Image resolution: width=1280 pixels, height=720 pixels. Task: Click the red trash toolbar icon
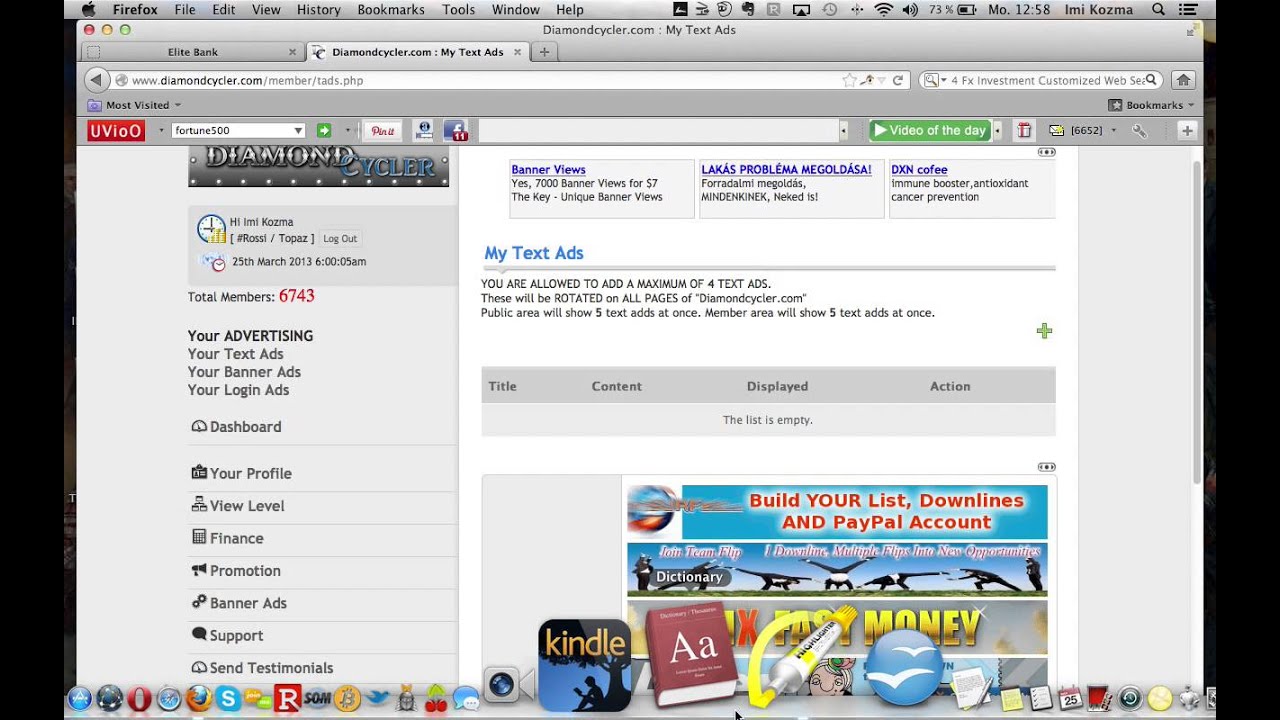click(x=1024, y=130)
